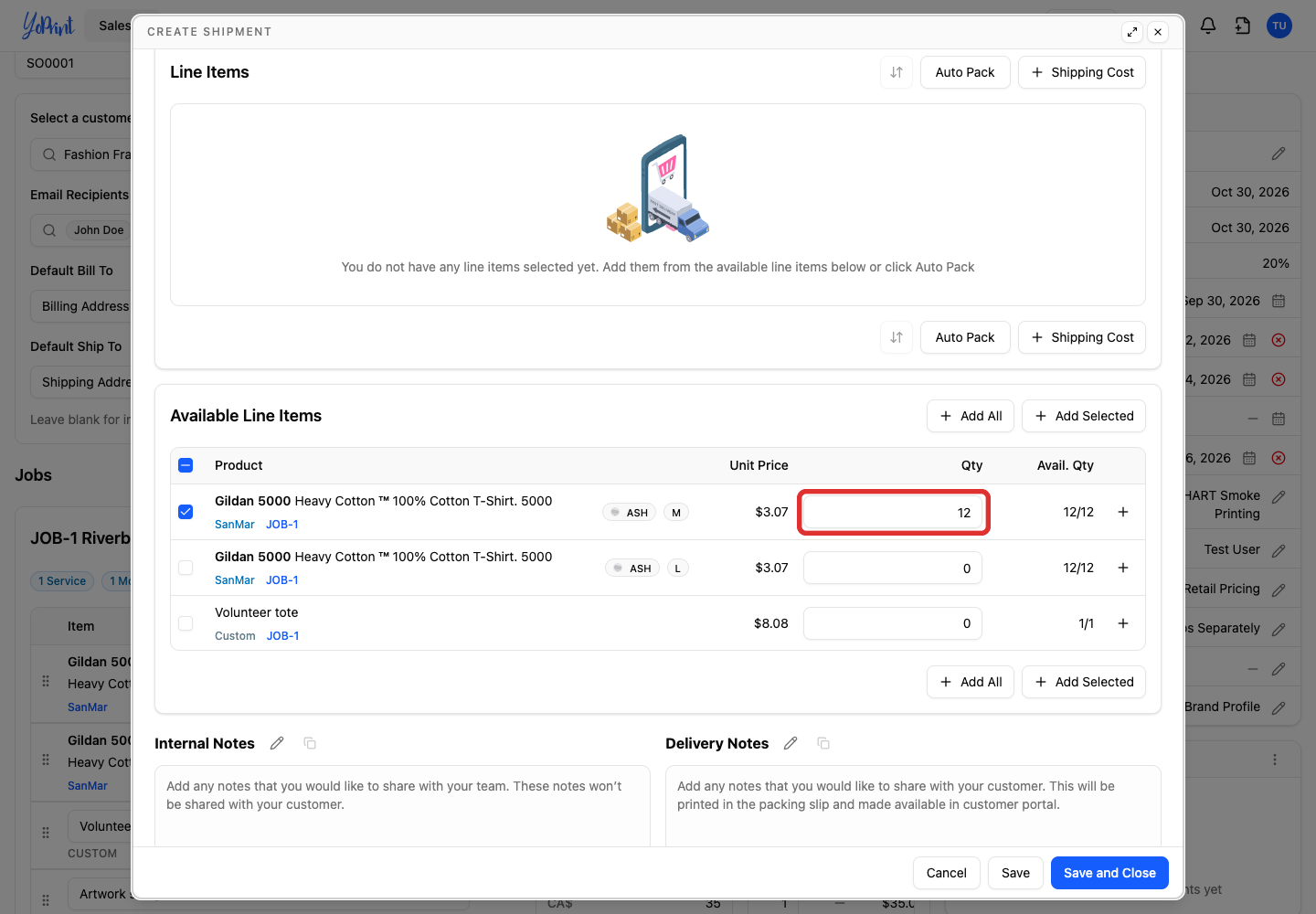Viewport: 1316px width, 914px height.
Task: Open calendar icon next to Sep 30, 2026
Action: (1279, 301)
